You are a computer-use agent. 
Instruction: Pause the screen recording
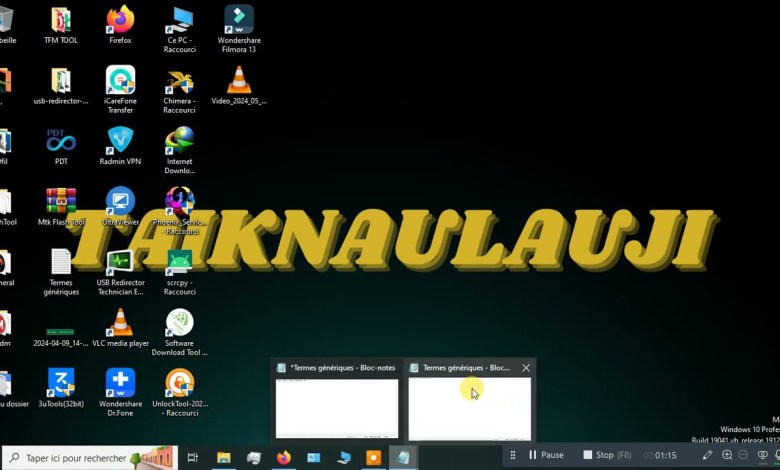click(x=546, y=455)
